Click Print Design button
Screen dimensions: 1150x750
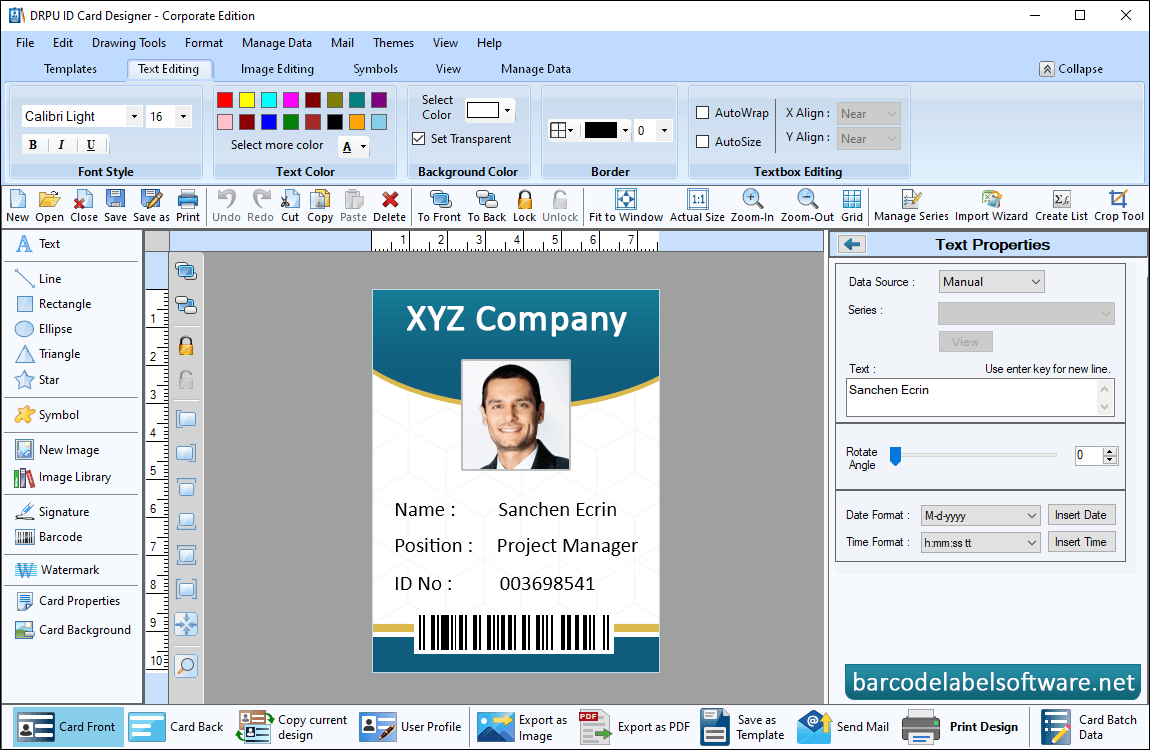962,727
